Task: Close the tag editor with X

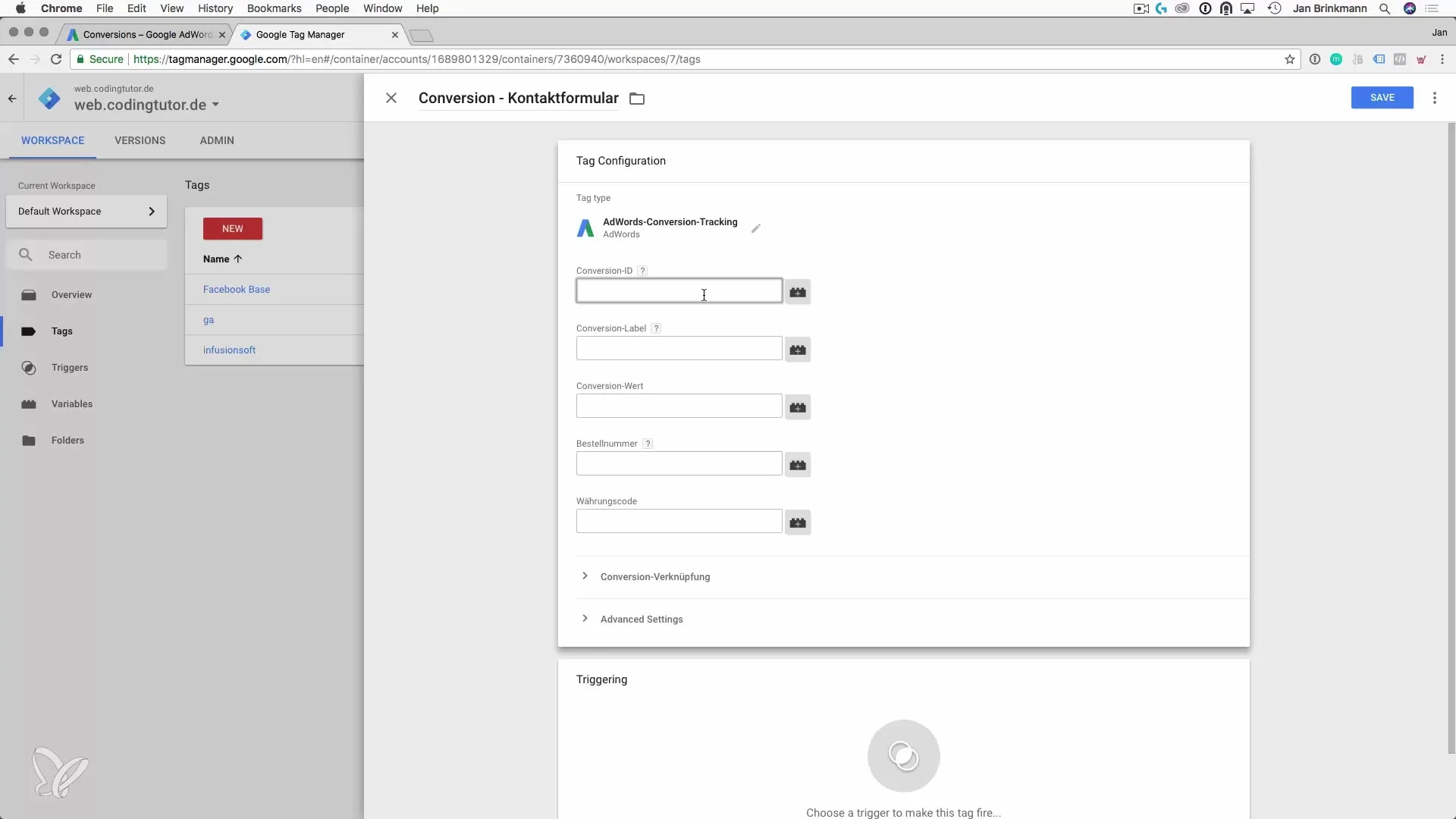Action: tap(391, 98)
